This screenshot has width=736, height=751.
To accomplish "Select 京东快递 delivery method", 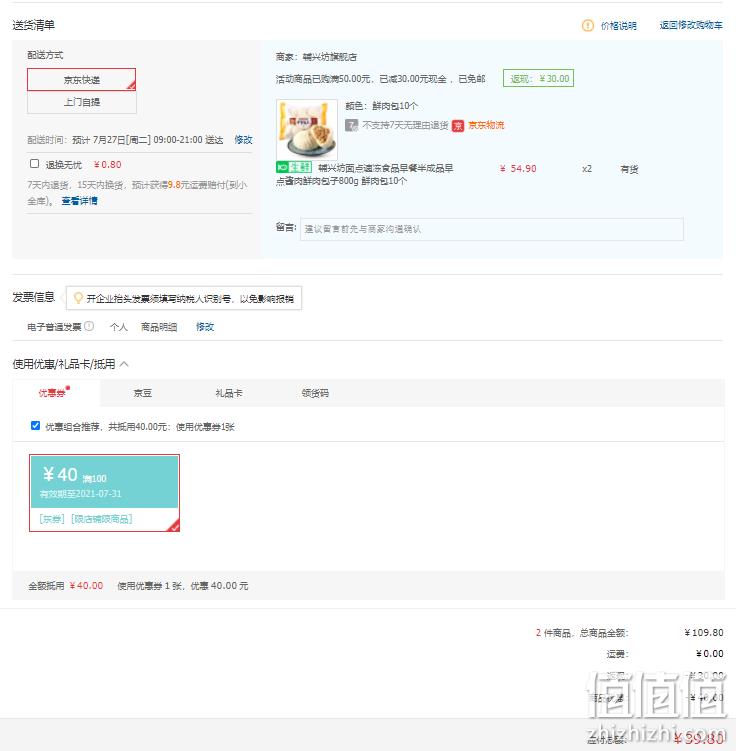I will (x=81, y=80).
